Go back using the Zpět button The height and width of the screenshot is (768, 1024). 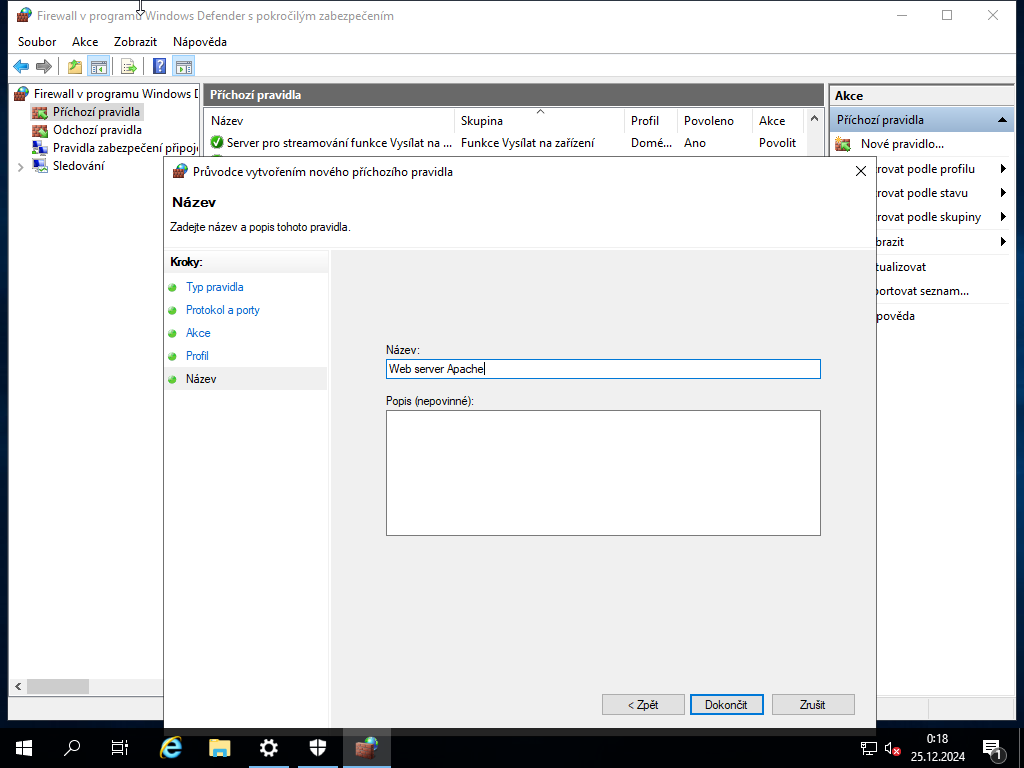point(643,704)
